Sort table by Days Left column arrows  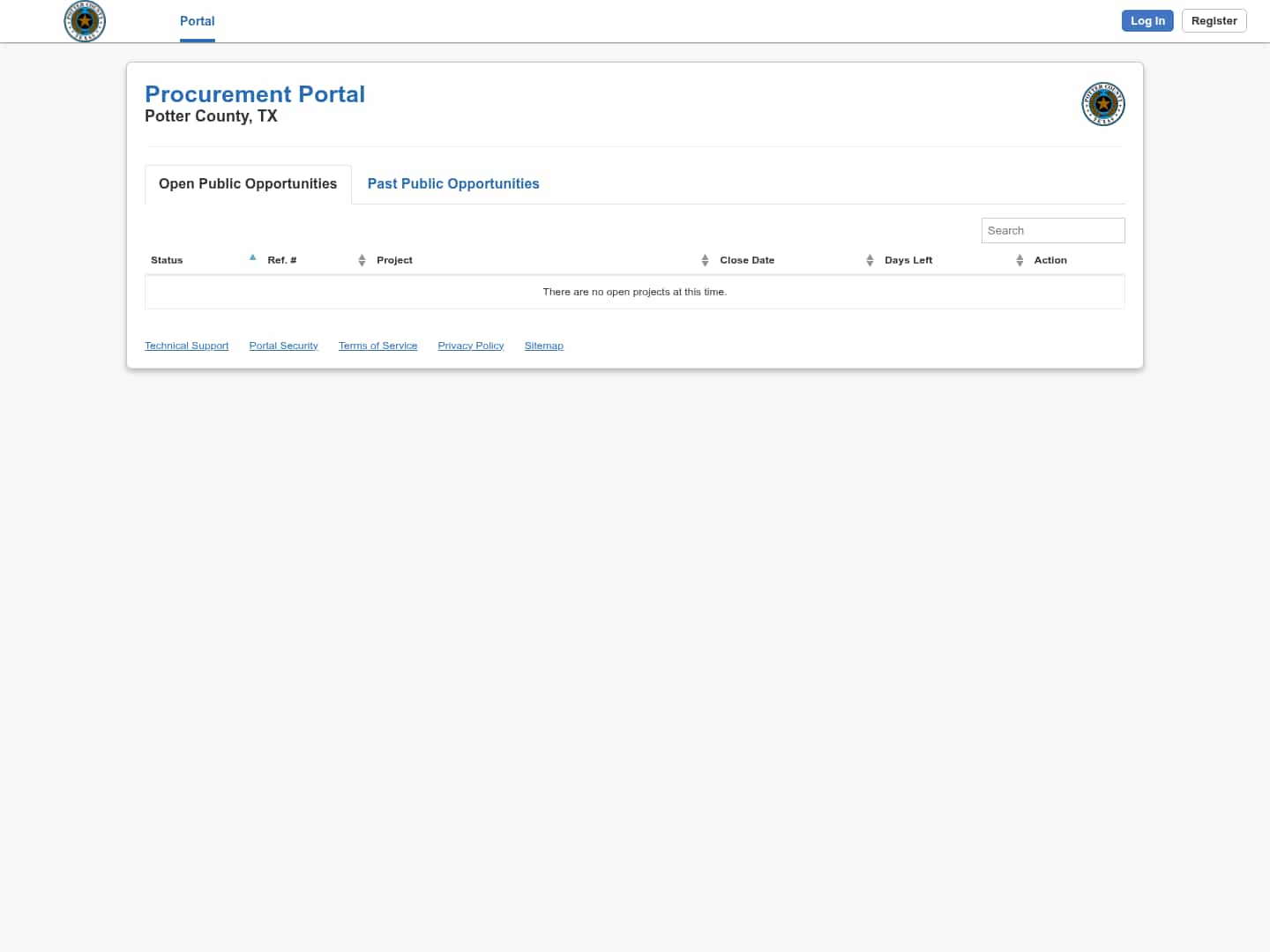[x=1020, y=260]
